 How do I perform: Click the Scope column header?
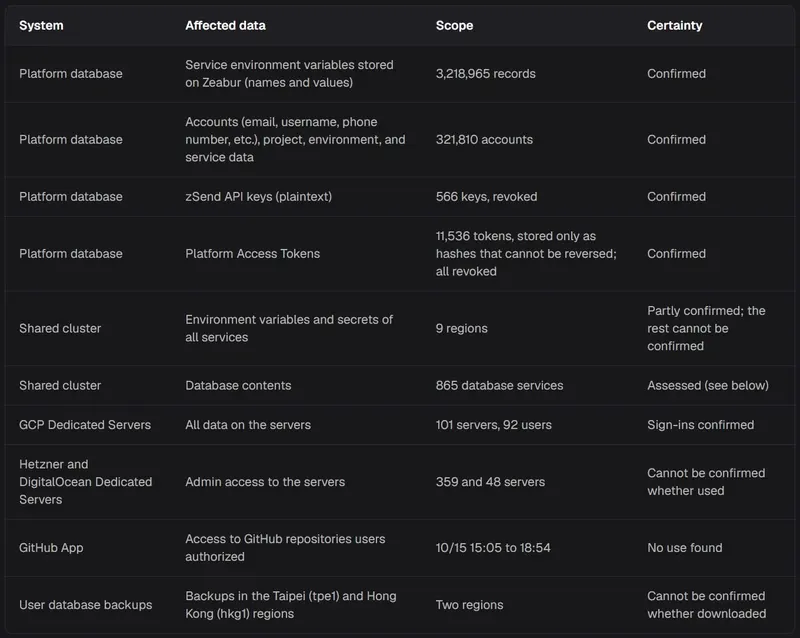pos(454,26)
